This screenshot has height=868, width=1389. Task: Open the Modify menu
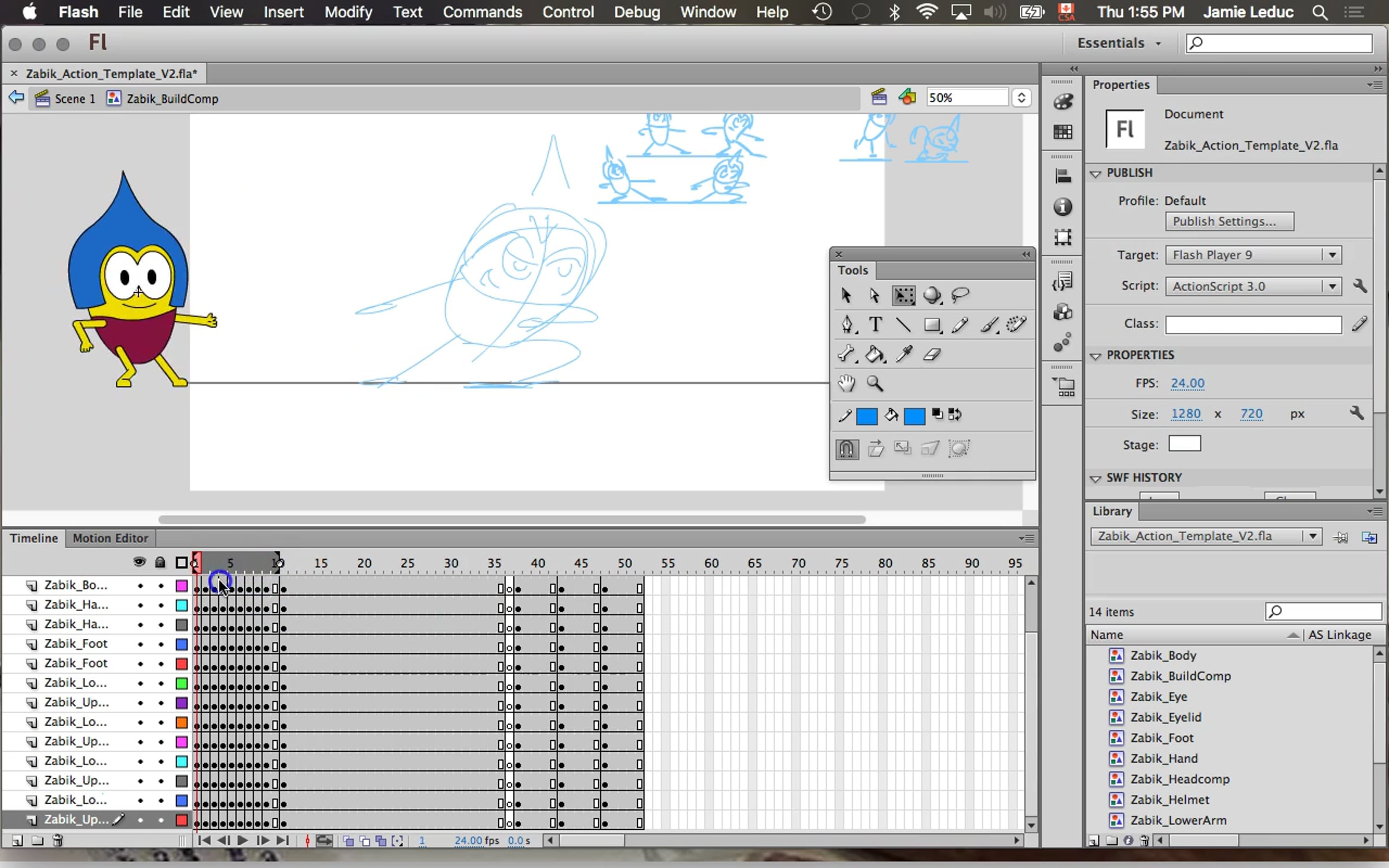point(348,12)
